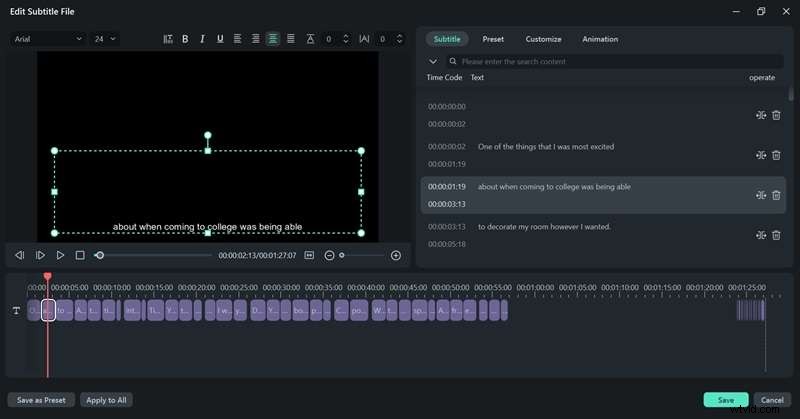Step back one frame
The width and height of the screenshot is (800, 419).
tap(19, 255)
